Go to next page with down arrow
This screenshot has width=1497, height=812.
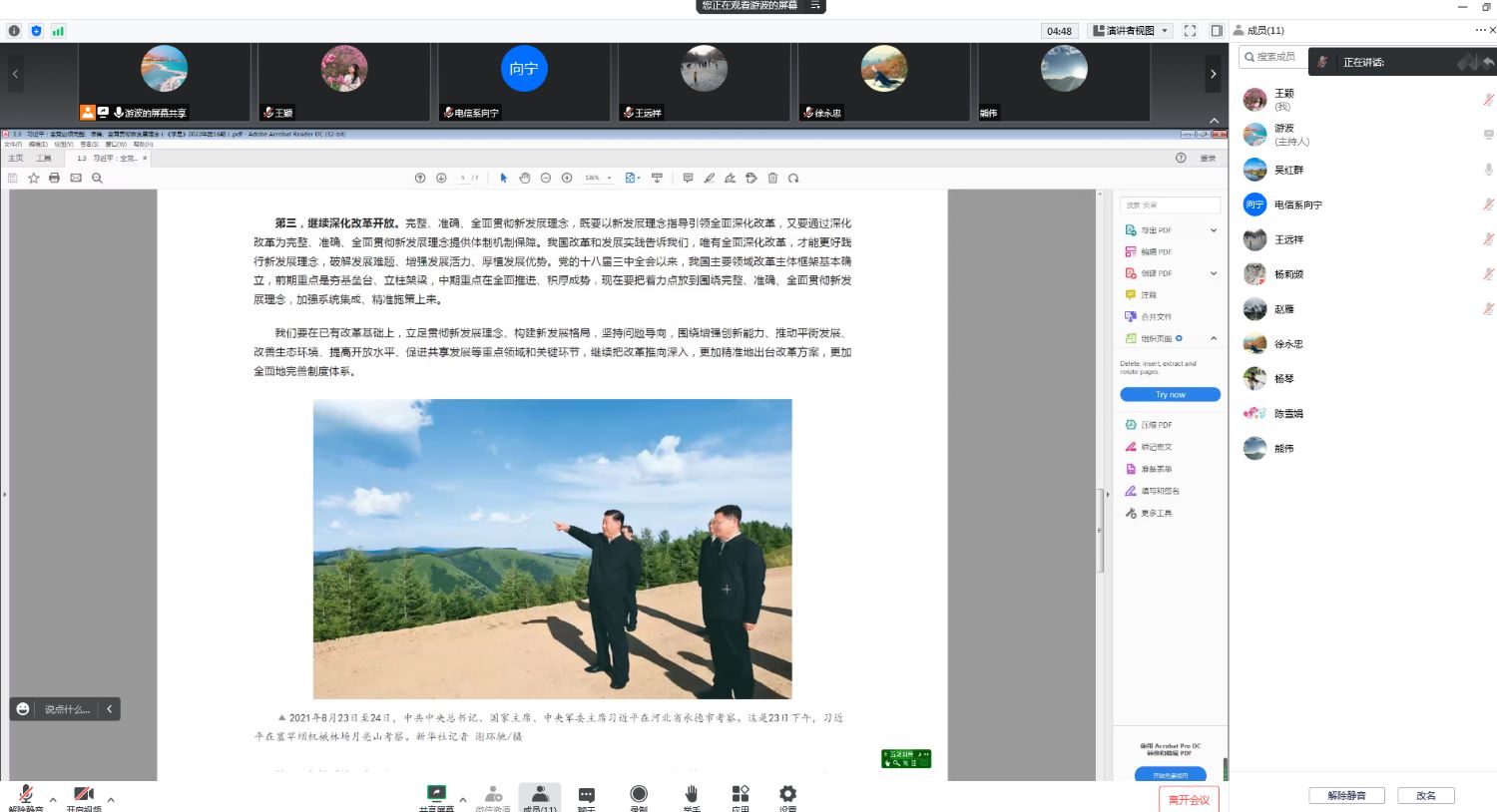(x=441, y=178)
